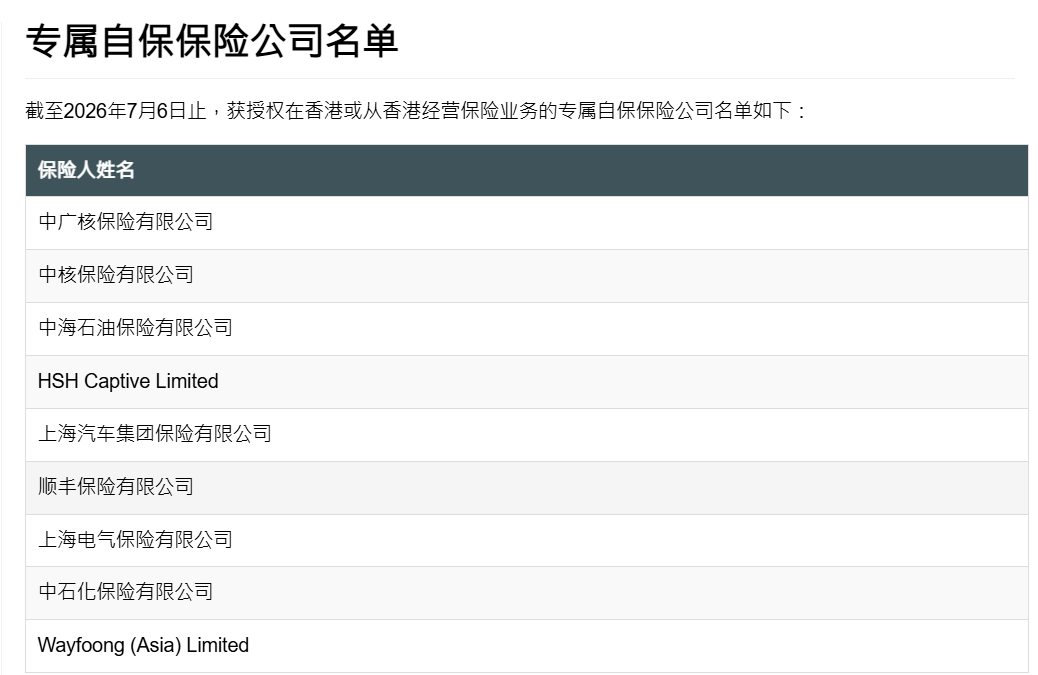This screenshot has height=675, width=1038.
Task: Click the 保险人姓名 column header
Action: point(86,170)
